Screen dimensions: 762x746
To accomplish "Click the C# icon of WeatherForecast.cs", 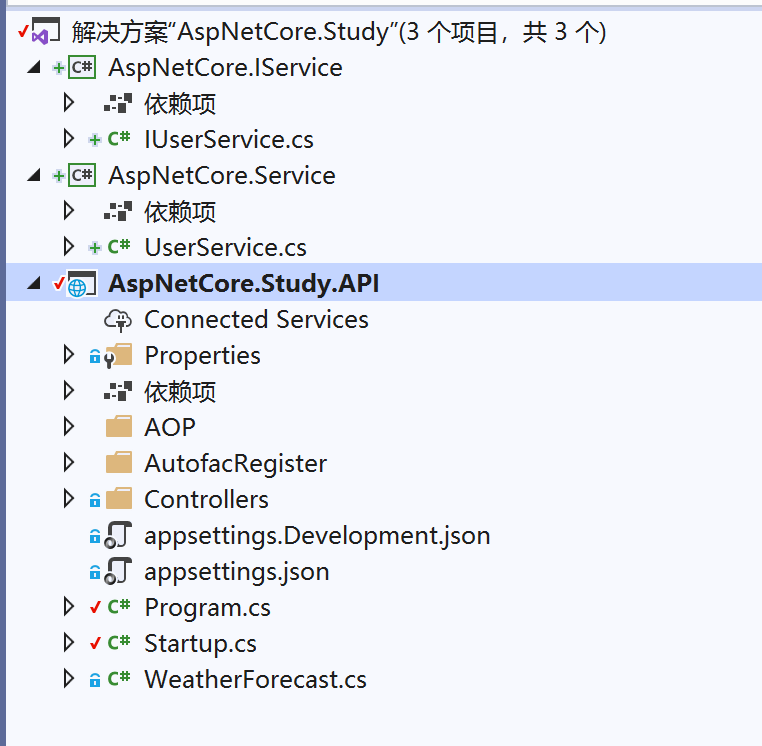I will point(119,678).
